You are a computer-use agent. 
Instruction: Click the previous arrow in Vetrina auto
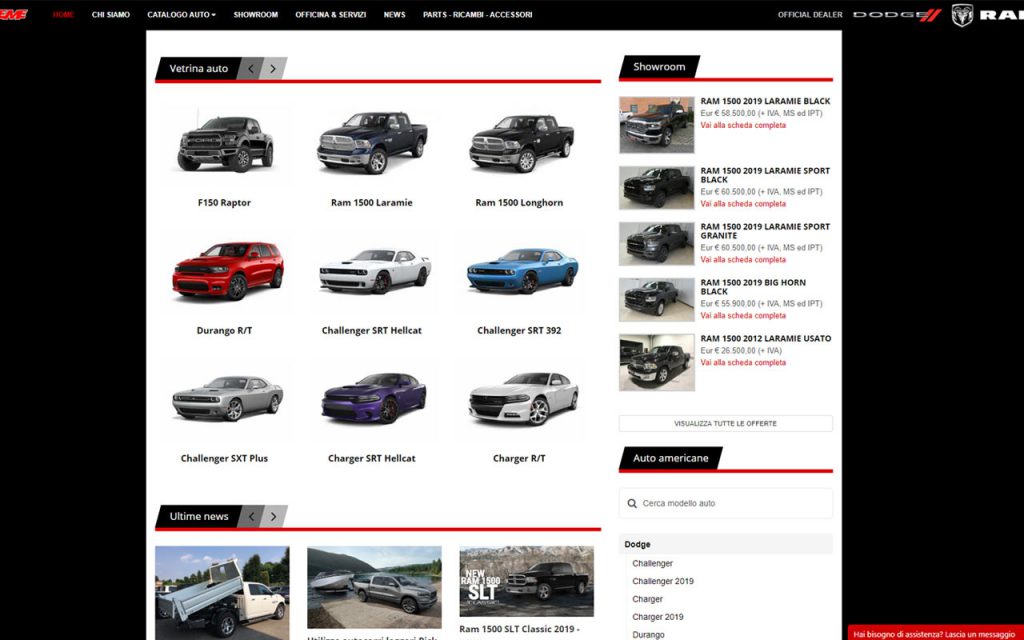[x=251, y=69]
